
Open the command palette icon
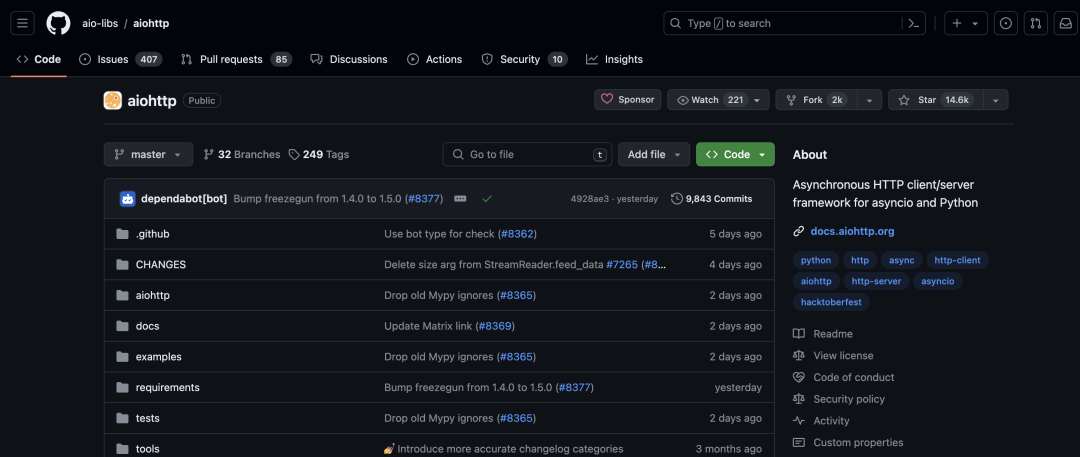point(913,23)
